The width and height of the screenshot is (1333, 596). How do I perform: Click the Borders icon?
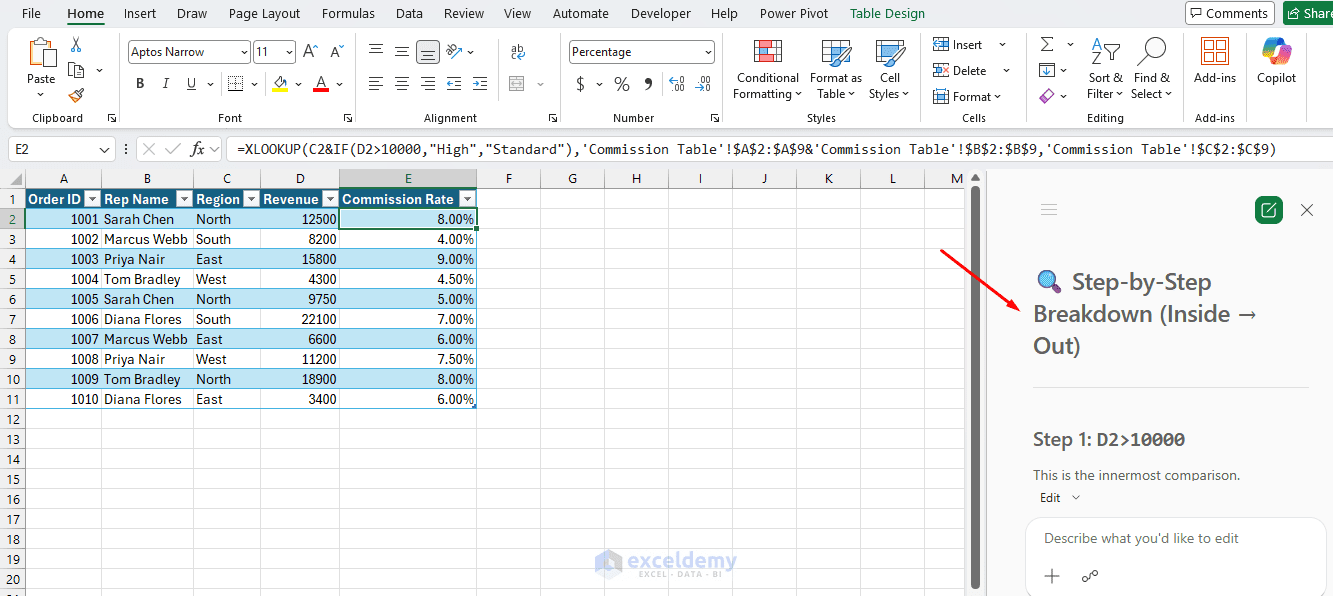pos(235,84)
